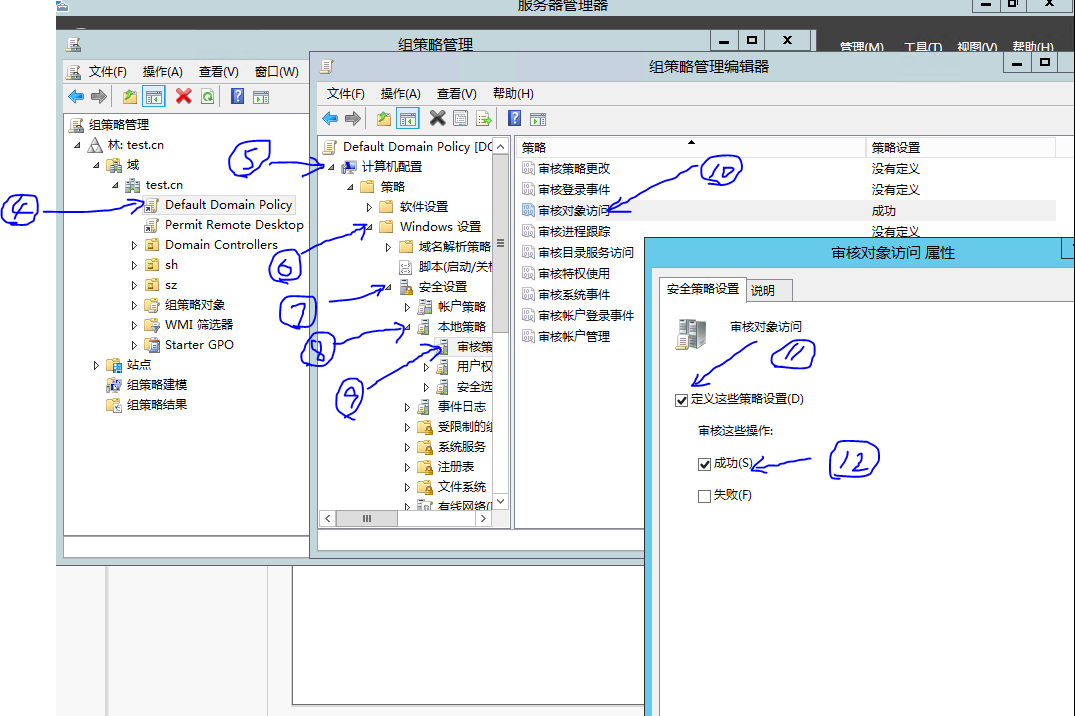The image size is (1075, 716).
Task: Collapse the 计算机配置 tree node
Action: [330, 164]
